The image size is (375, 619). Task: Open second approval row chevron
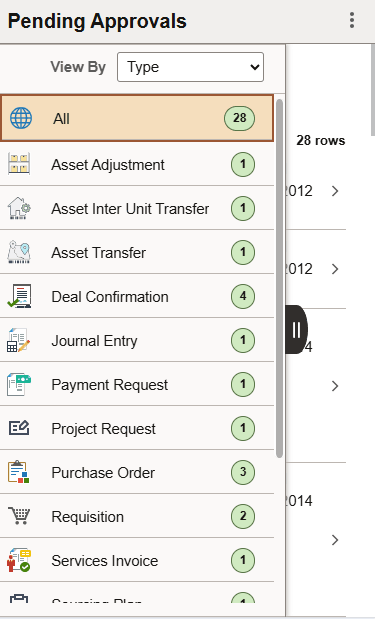335,269
